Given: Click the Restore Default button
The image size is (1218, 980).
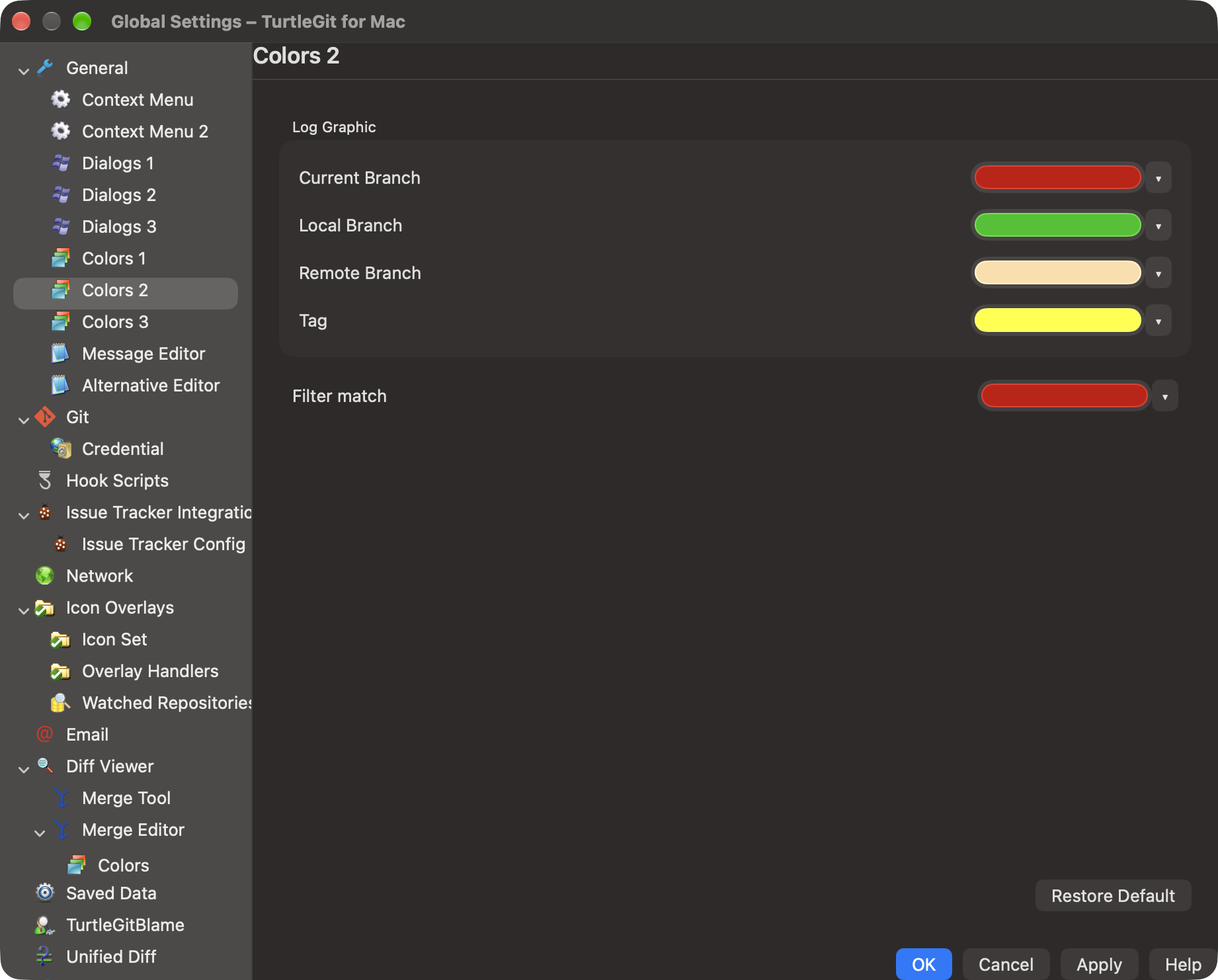Looking at the screenshot, I should point(1113,895).
